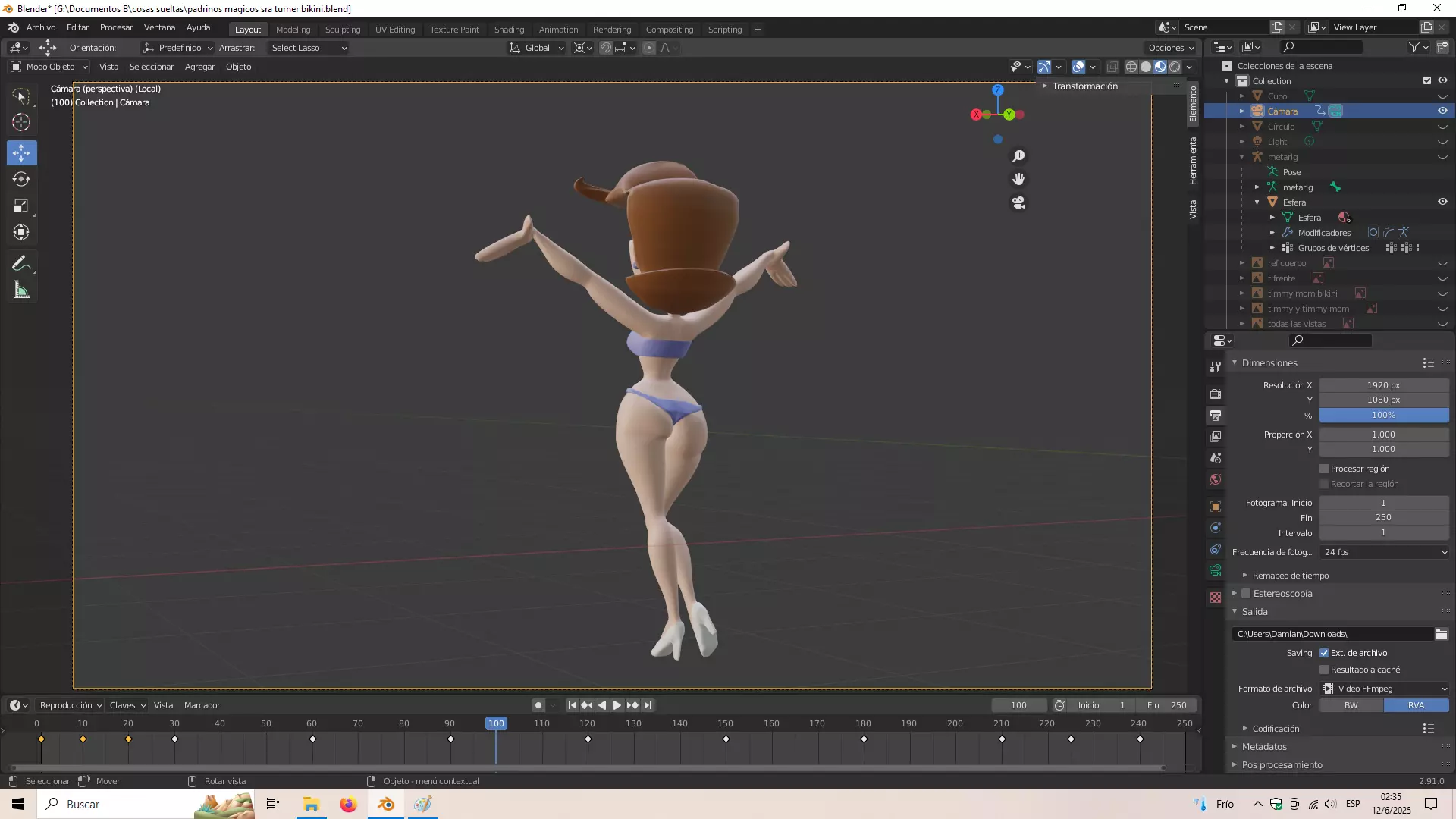Switch to rendered viewport shading
Image resolution: width=1456 pixels, height=819 pixels.
coord(1175,67)
